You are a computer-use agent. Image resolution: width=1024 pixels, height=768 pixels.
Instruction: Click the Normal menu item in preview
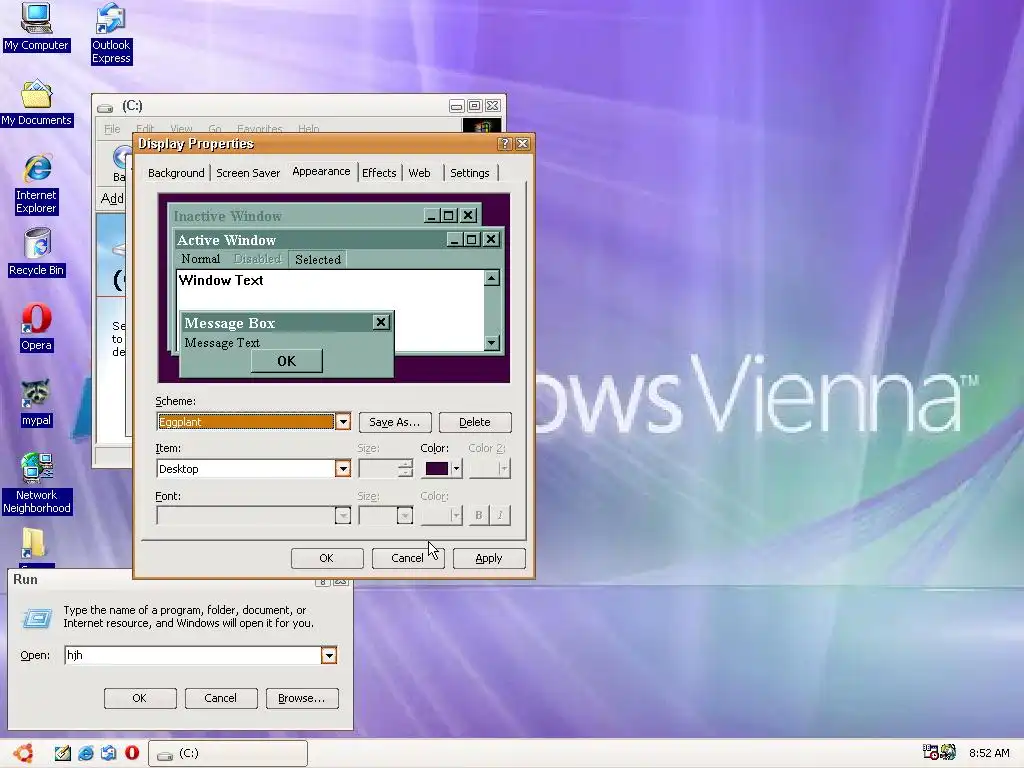200,259
